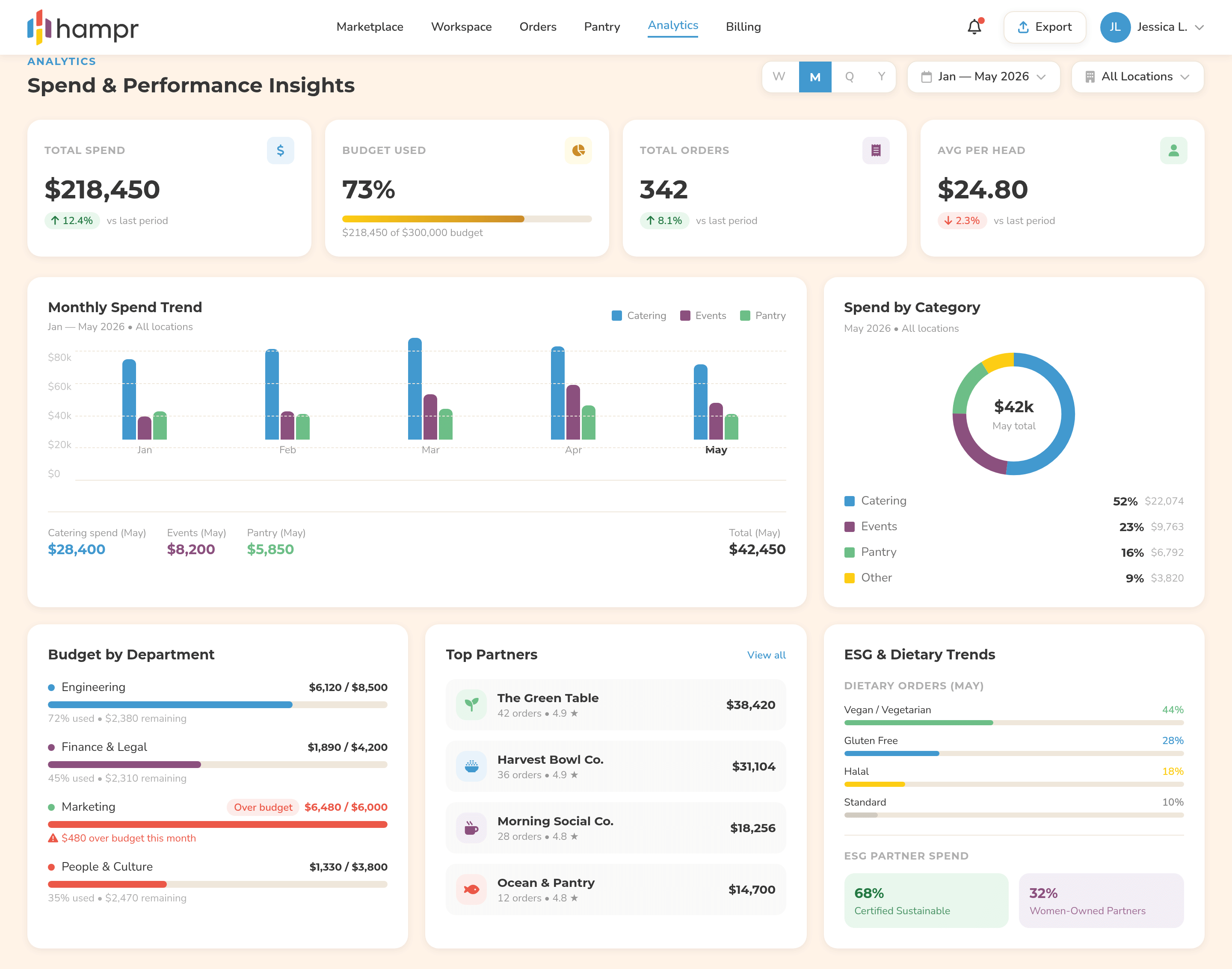Toggle Catering series in chart legend
Viewport: 1232px width, 969px height.
coord(638,316)
